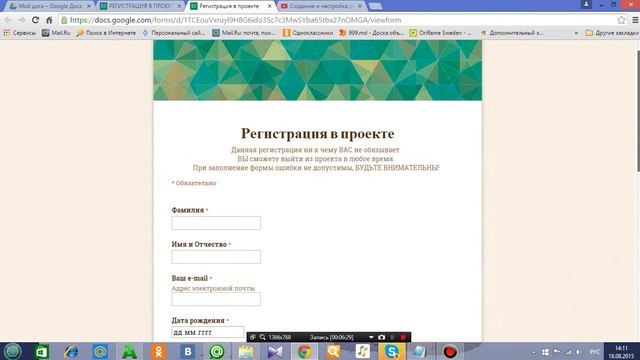Switch to the Google Диск tab
Image resolution: width=640 pixels, height=360 pixels.
50,6
